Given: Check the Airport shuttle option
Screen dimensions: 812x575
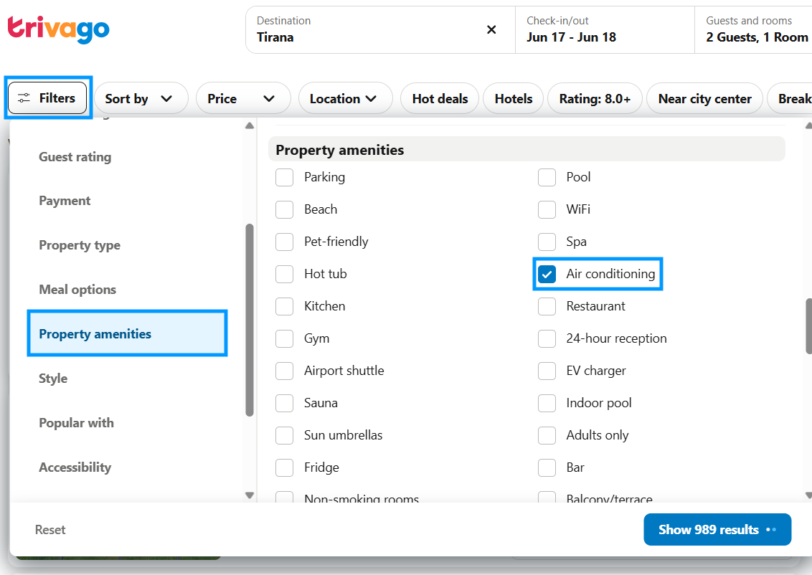Looking at the screenshot, I should tap(284, 371).
